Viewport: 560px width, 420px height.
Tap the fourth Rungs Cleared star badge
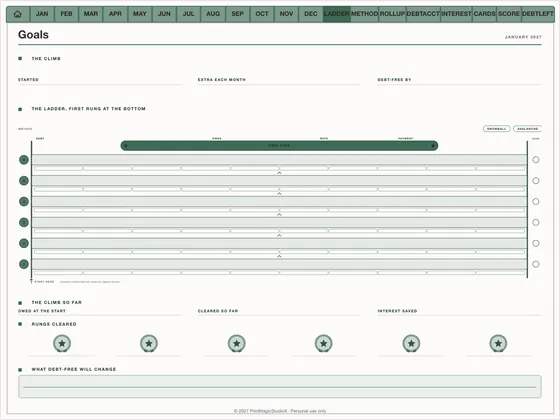pos(324,343)
